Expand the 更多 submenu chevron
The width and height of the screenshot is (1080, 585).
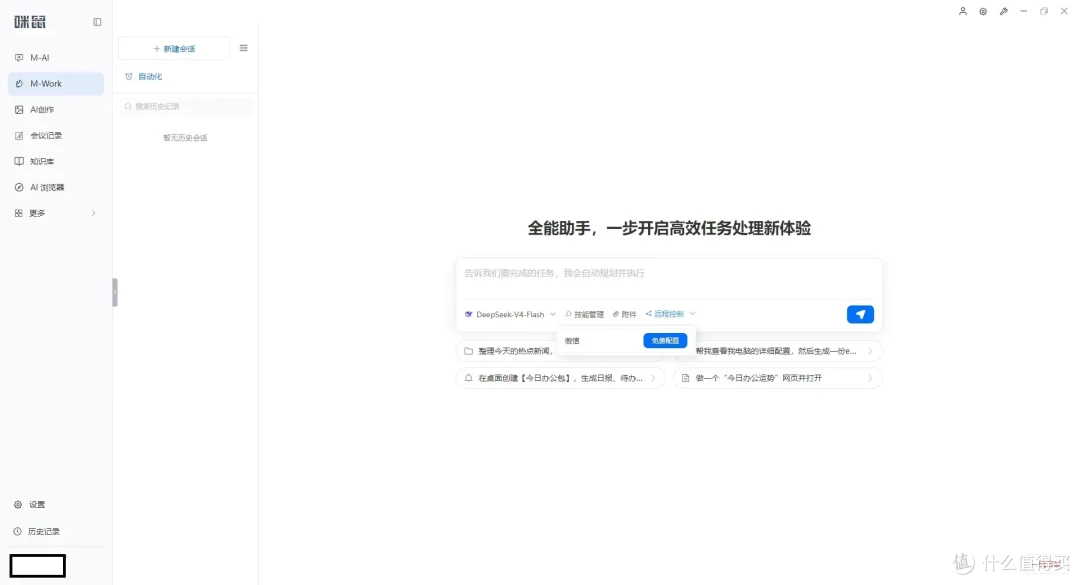point(94,214)
